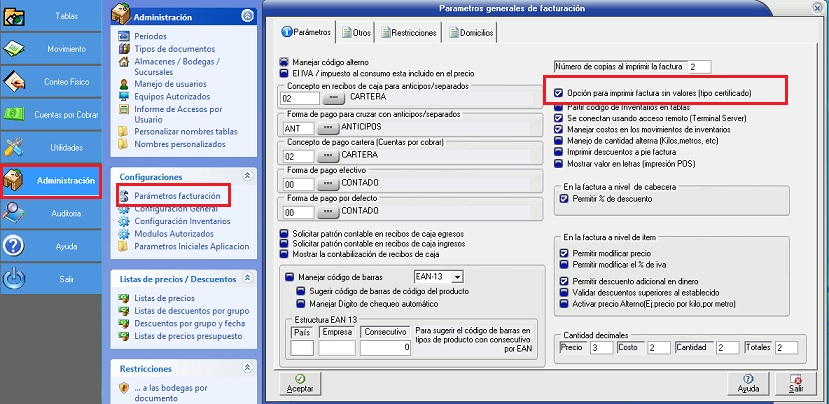Switch to the Restricciones tab
This screenshot has height=404, width=829.
click(x=408, y=33)
